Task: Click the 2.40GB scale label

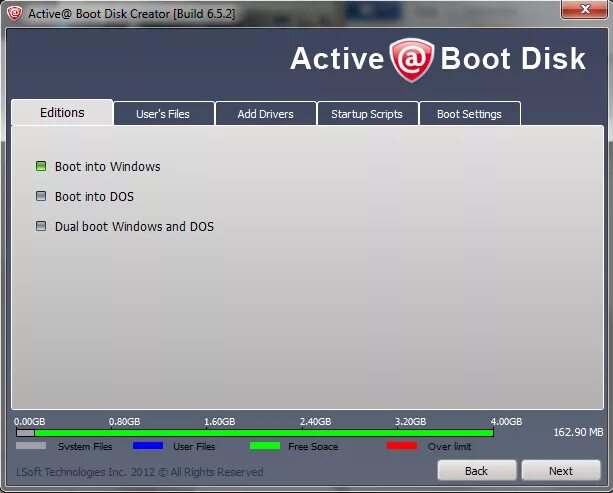Action: pos(315,421)
